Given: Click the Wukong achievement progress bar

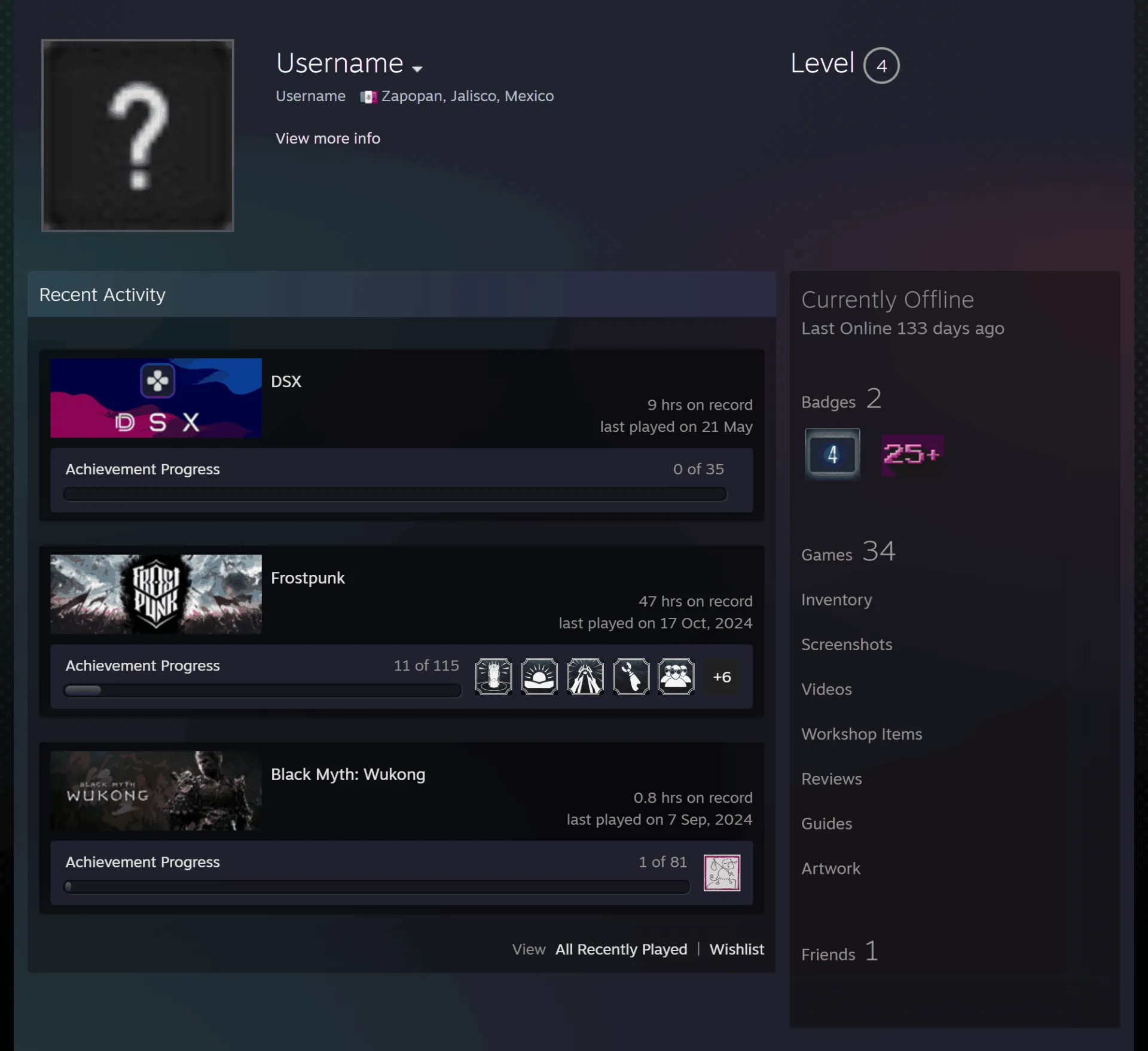Looking at the screenshot, I should [x=377, y=887].
